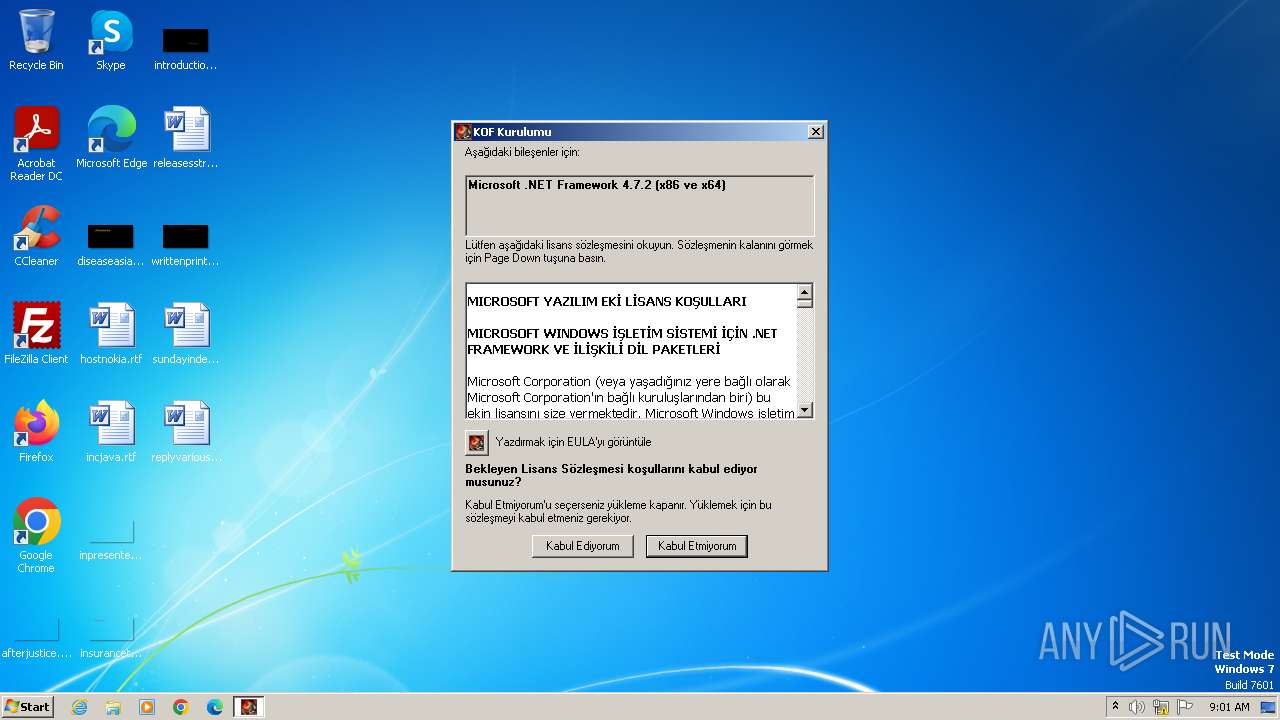Click the MICROSOFT YAZILIM EKİ LİSANS KOŞULLARI heading
Screen dimensions: 1280x720
pyautogui.click(x=607, y=301)
